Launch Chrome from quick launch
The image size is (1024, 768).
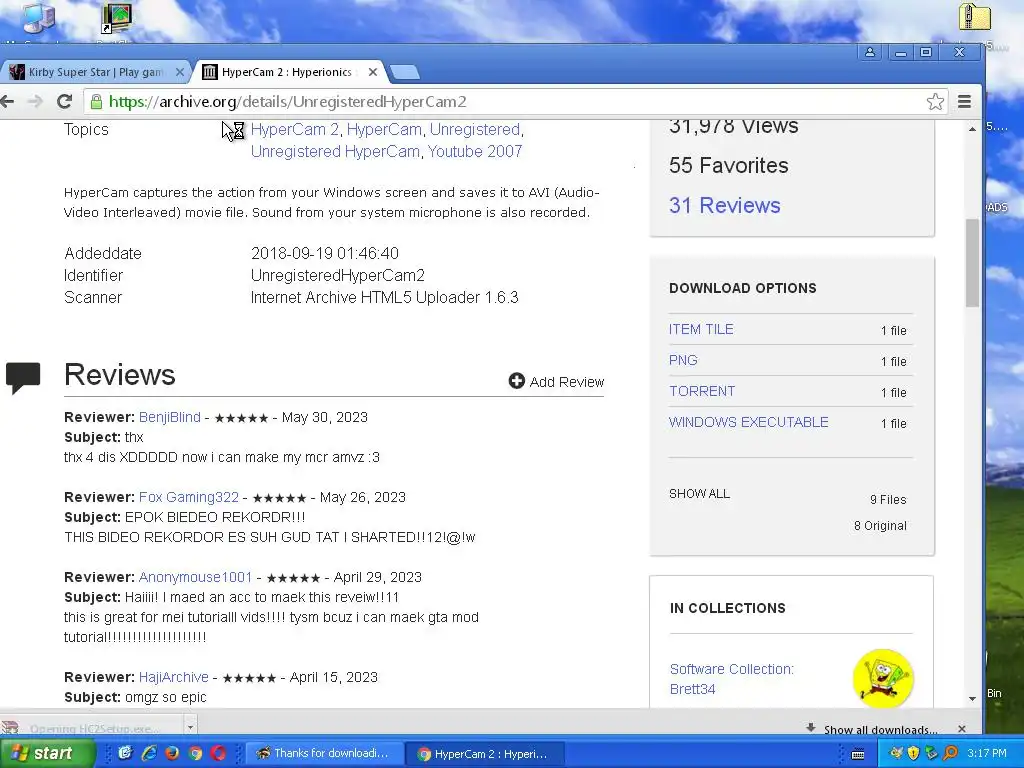pos(195,753)
